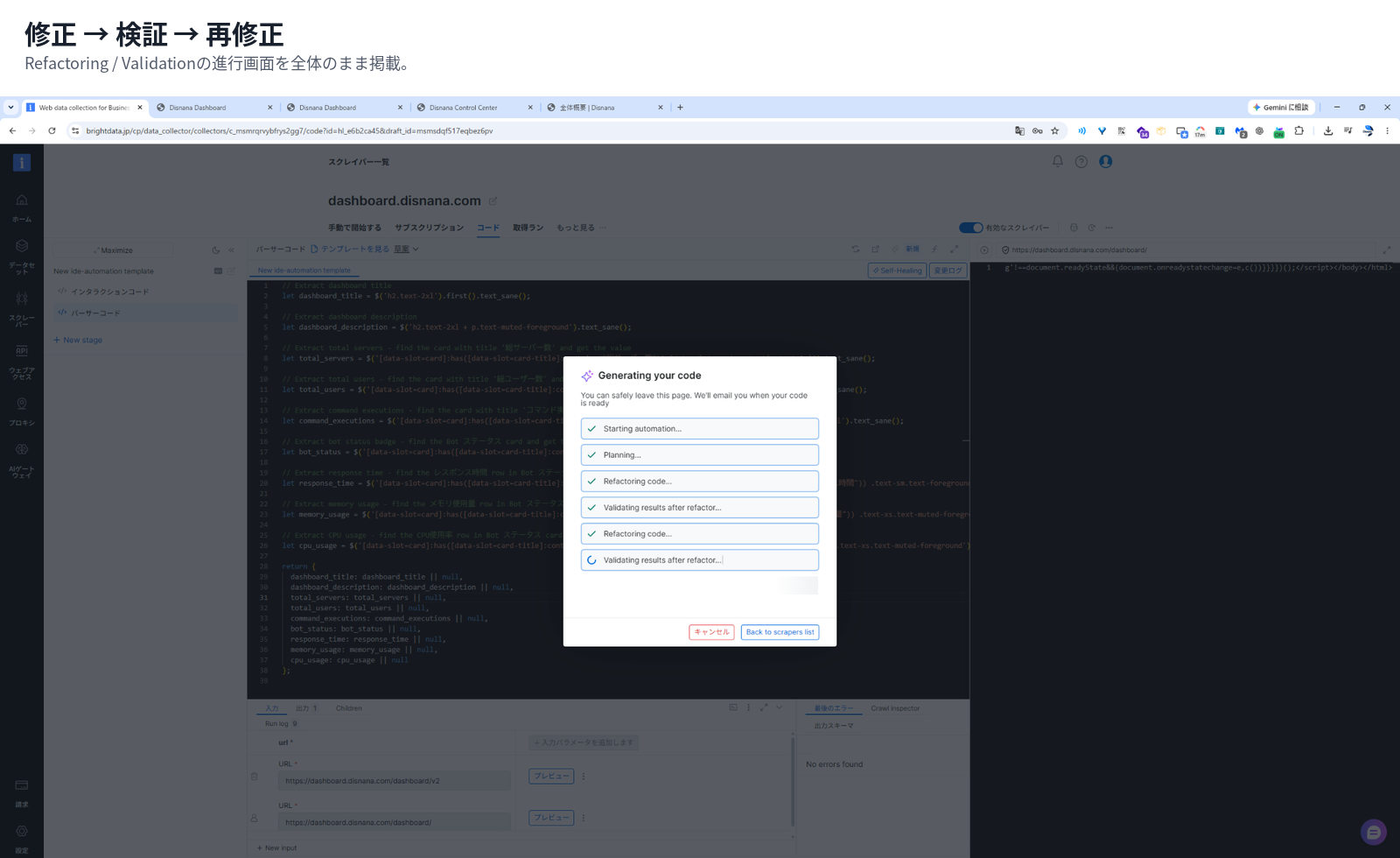Run the preview play icon

(x=984, y=250)
